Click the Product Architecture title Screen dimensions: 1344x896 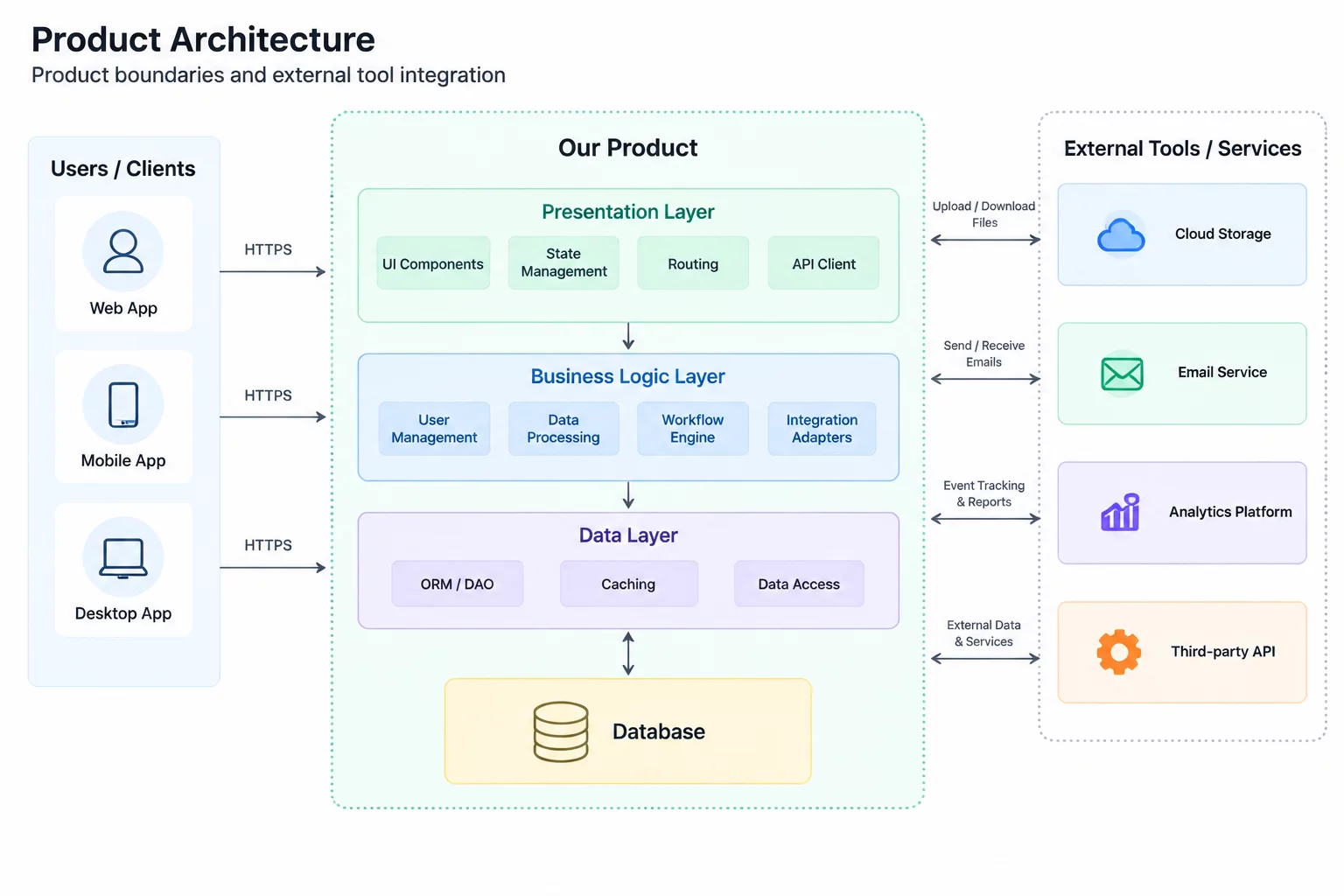click(x=203, y=40)
